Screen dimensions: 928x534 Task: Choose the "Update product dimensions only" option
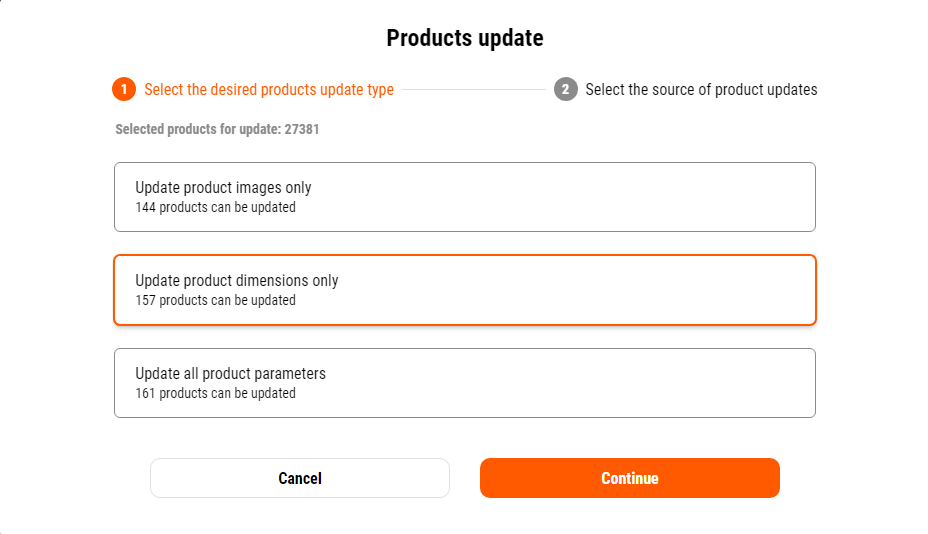tap(464, 290)
